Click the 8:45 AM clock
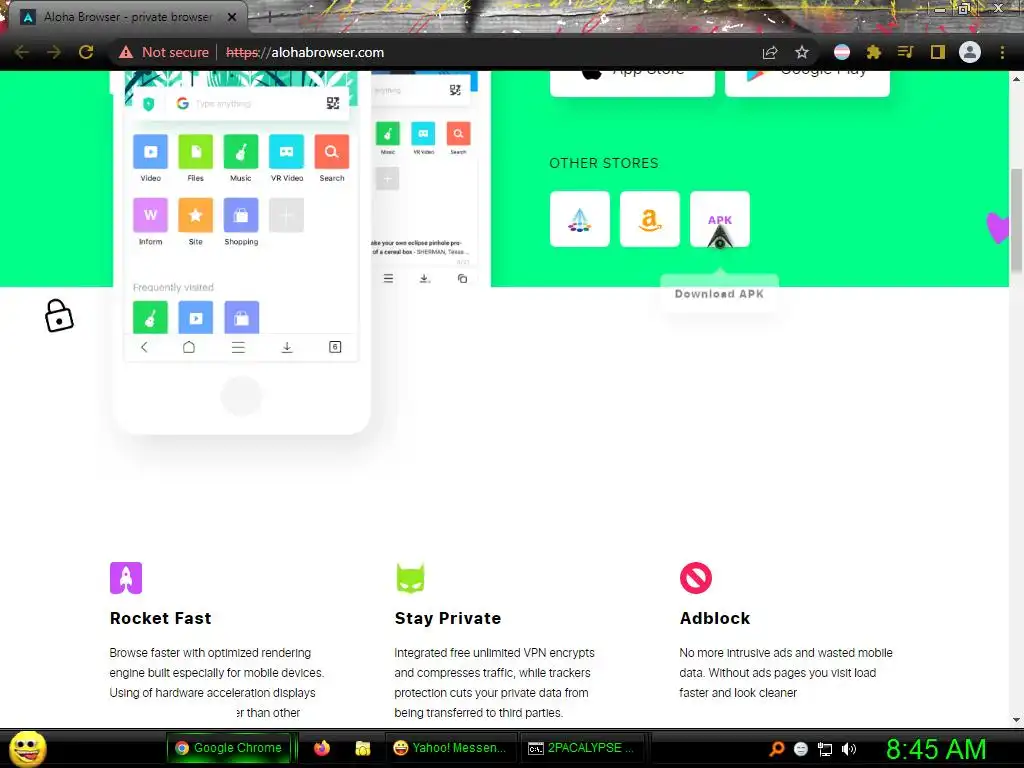1024x768 pixels. (936, 749)
